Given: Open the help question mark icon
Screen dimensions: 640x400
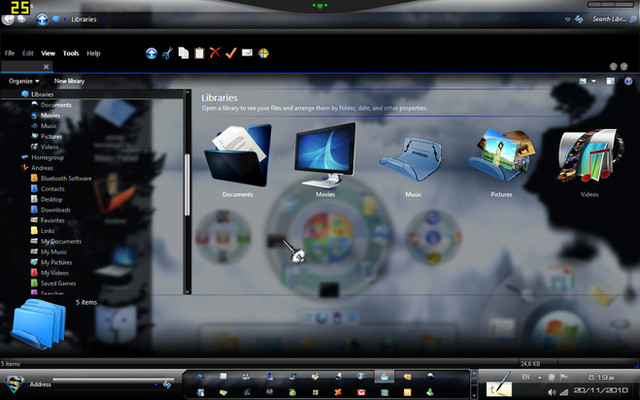Looking at the screenshot, I should [x=628, y=81].
